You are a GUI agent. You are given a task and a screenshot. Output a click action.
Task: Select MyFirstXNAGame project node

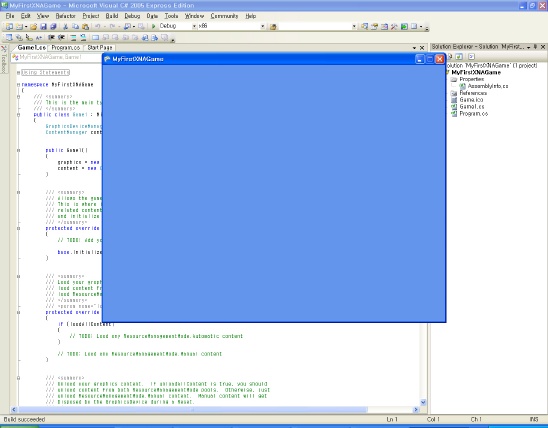476,72
